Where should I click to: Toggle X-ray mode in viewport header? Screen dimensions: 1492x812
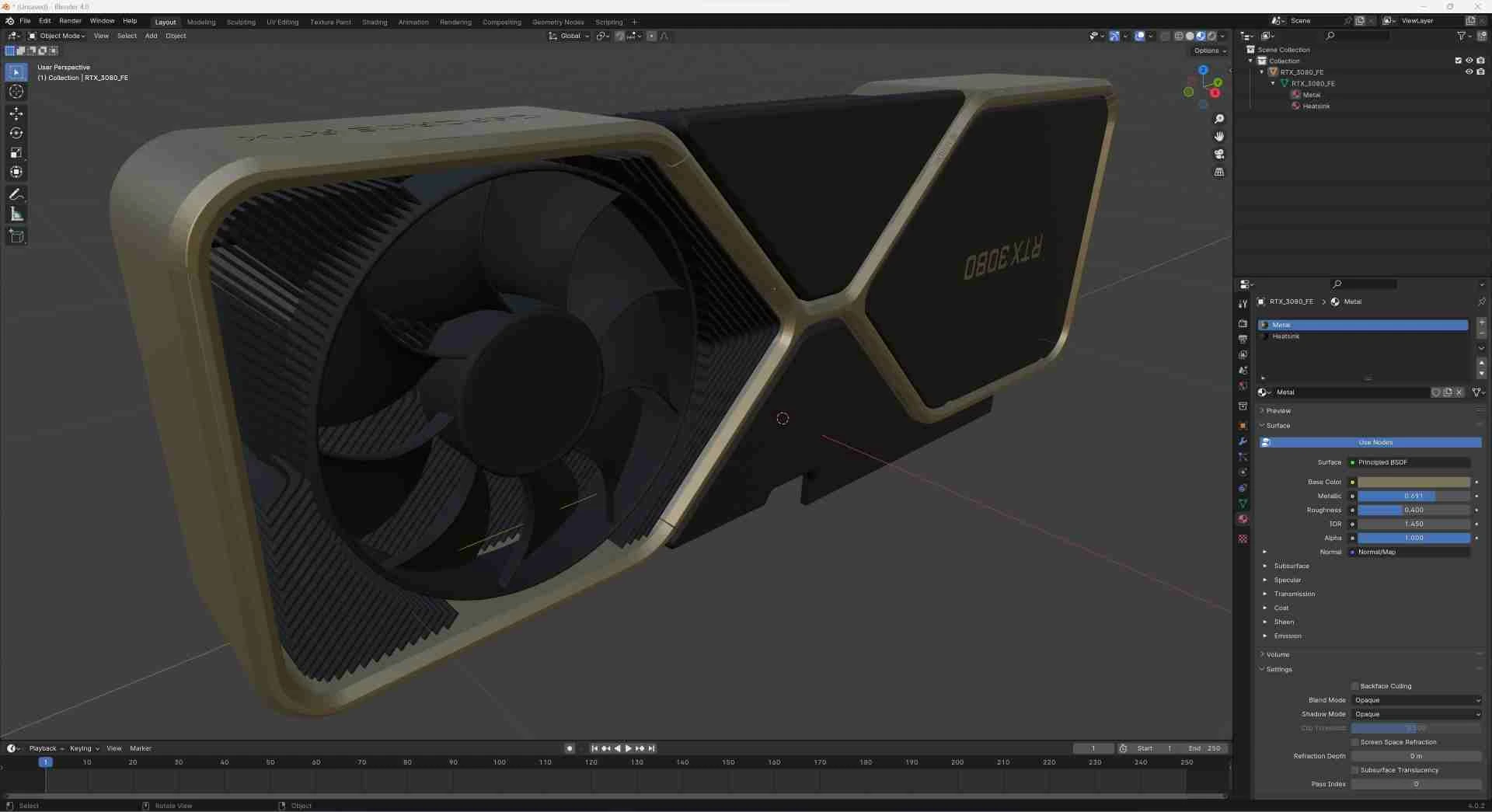tap(1165, 36)
